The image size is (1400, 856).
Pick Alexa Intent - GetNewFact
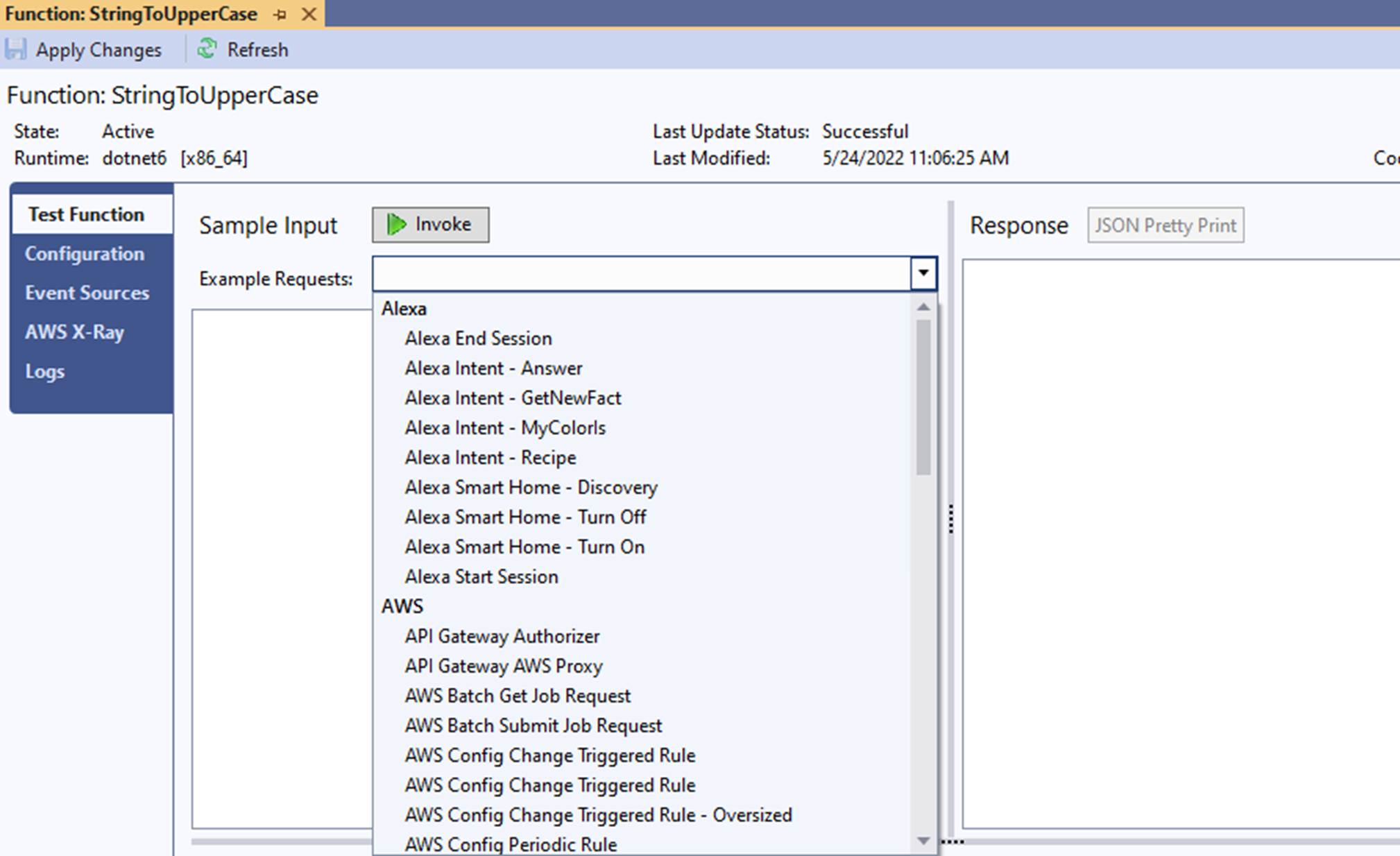tap(513, 398)
